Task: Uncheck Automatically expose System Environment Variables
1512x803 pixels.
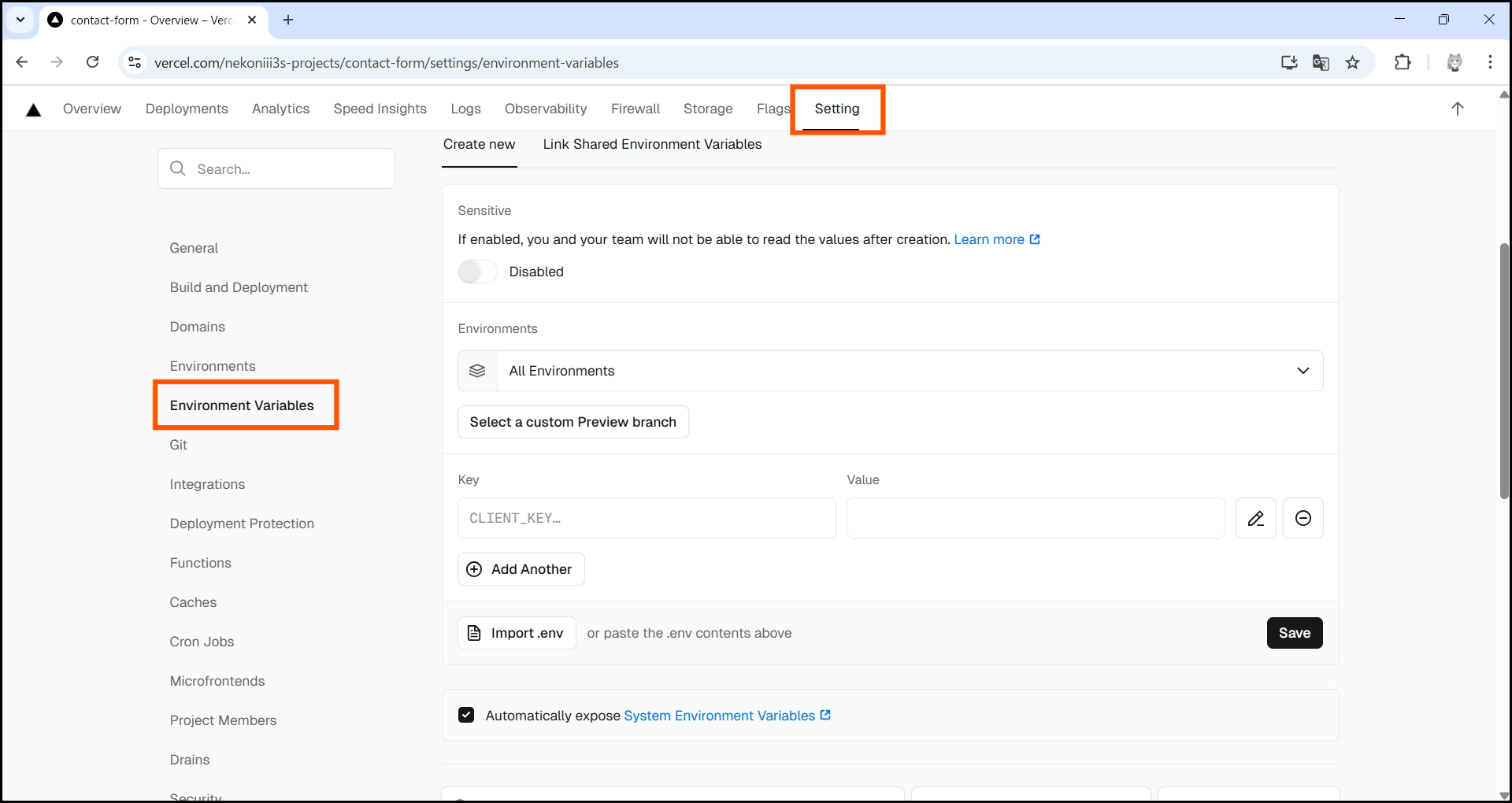Action: (466, 715)
